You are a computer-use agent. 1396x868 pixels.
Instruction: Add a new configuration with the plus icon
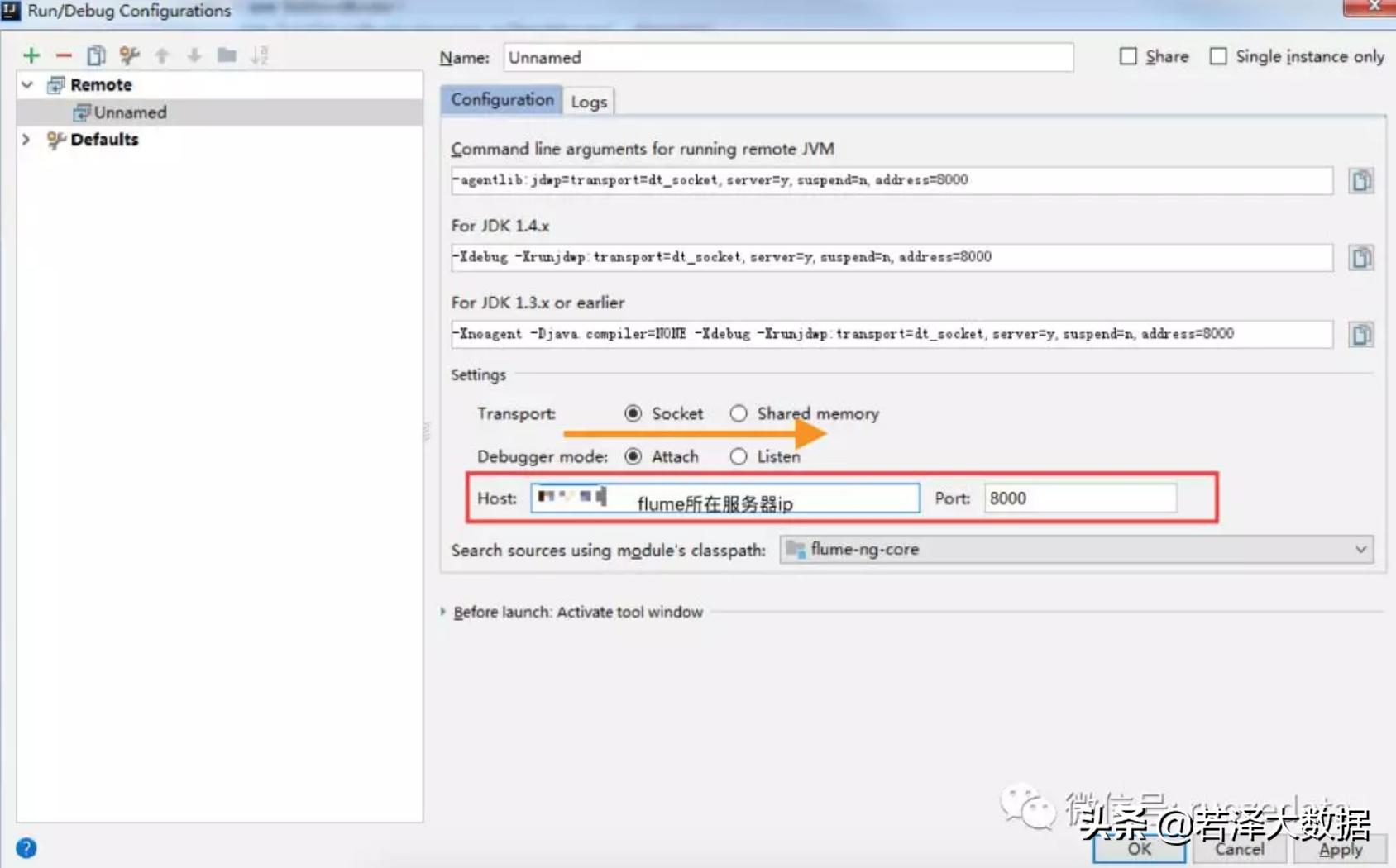(x=31, y=55)
